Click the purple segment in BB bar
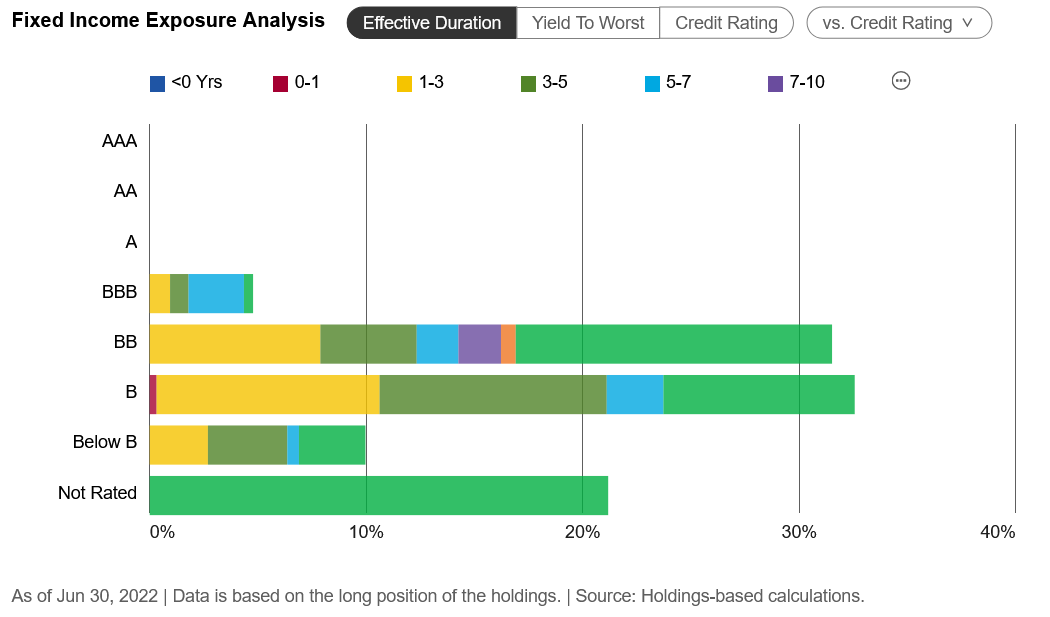Viewport: 1050px width, 617px height. [479, 344]
